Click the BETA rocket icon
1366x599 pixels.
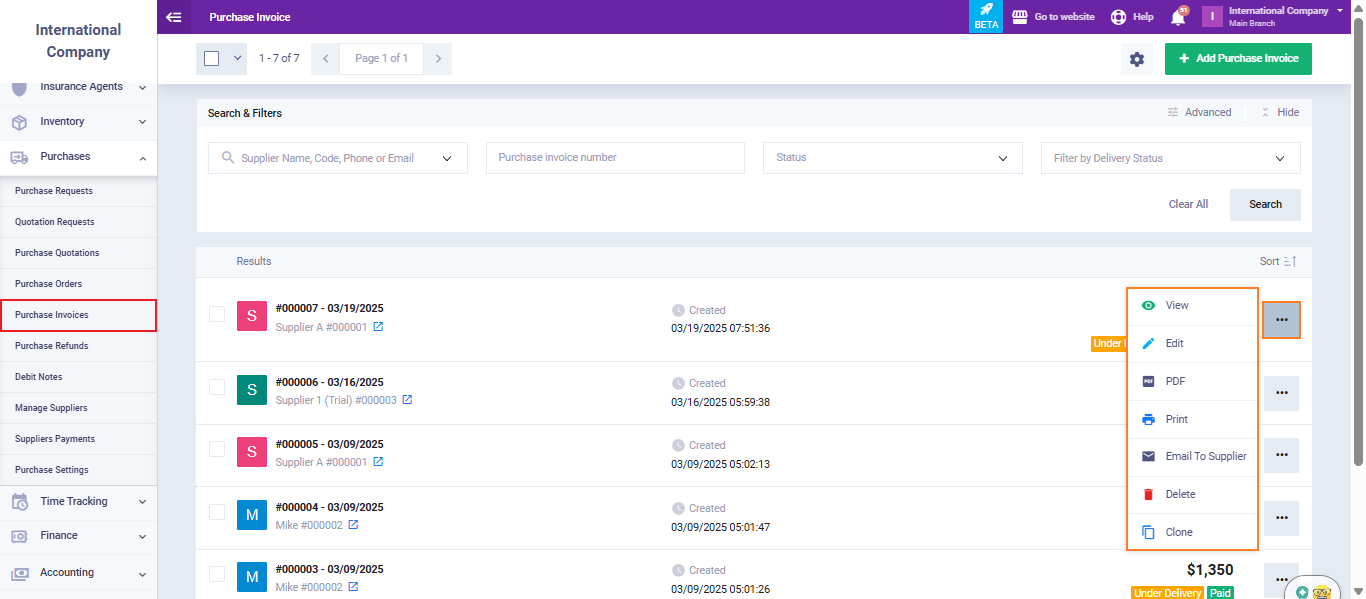click(x=986, y=16)
